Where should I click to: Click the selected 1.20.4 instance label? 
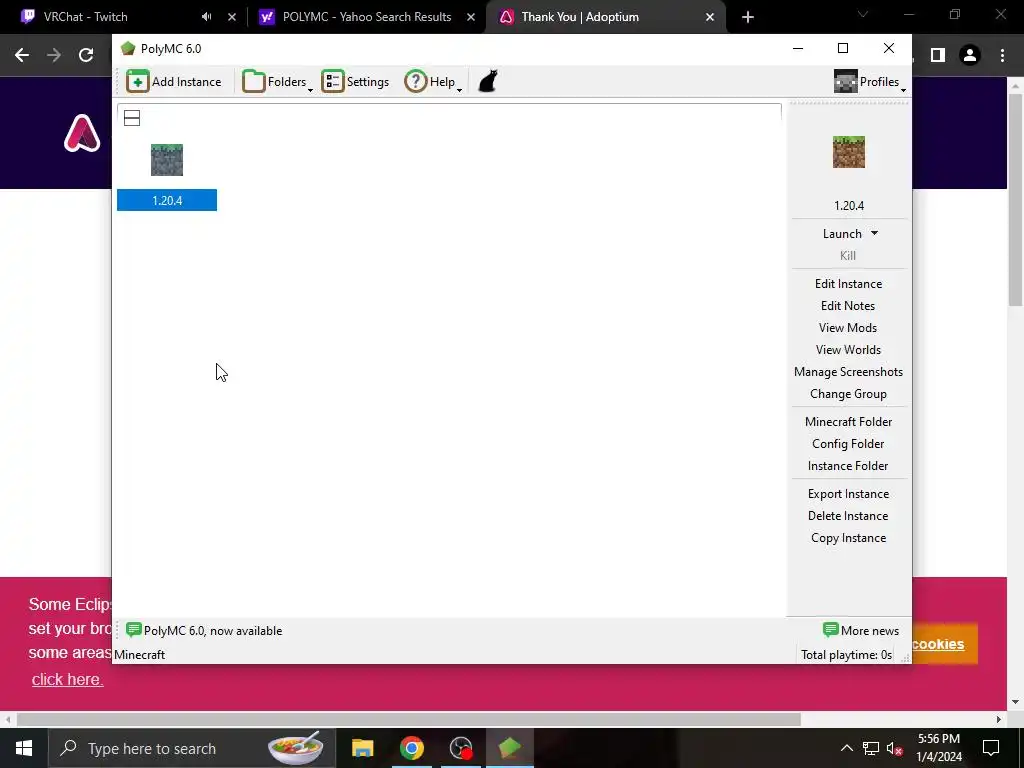(x=167, y=200)
